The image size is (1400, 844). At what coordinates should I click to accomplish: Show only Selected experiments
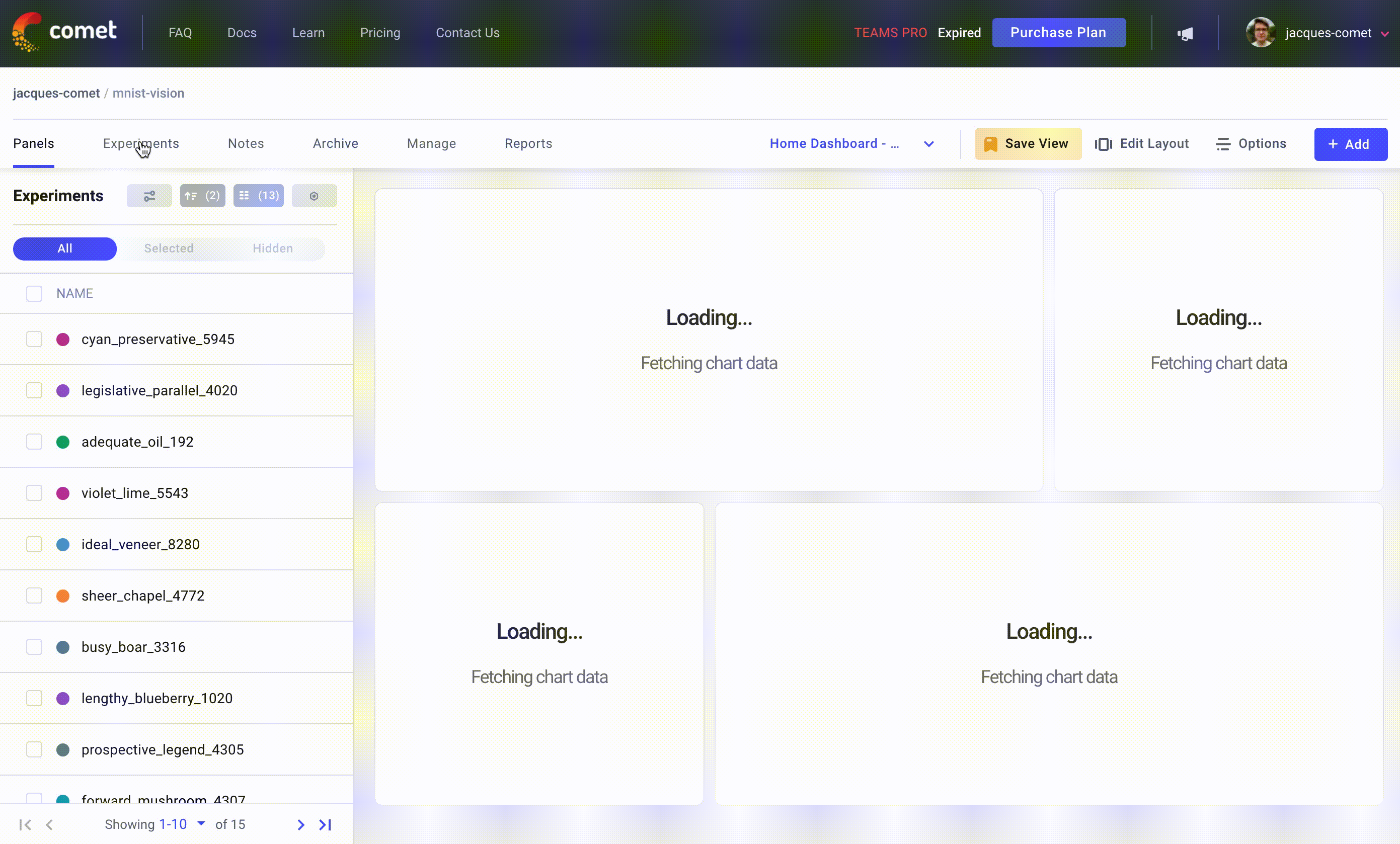(x=169, y=249)
